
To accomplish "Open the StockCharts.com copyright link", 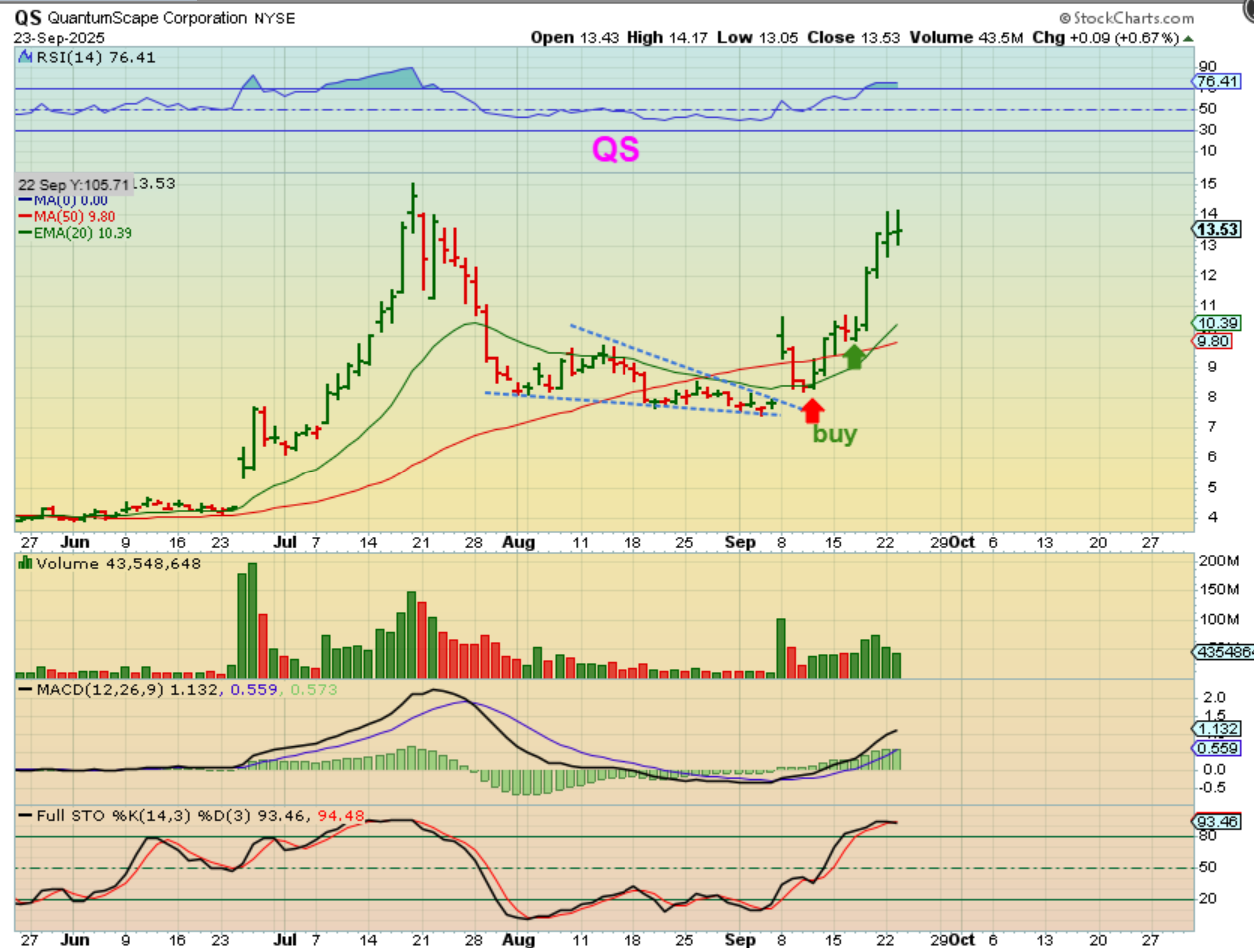I will 1126,18.
